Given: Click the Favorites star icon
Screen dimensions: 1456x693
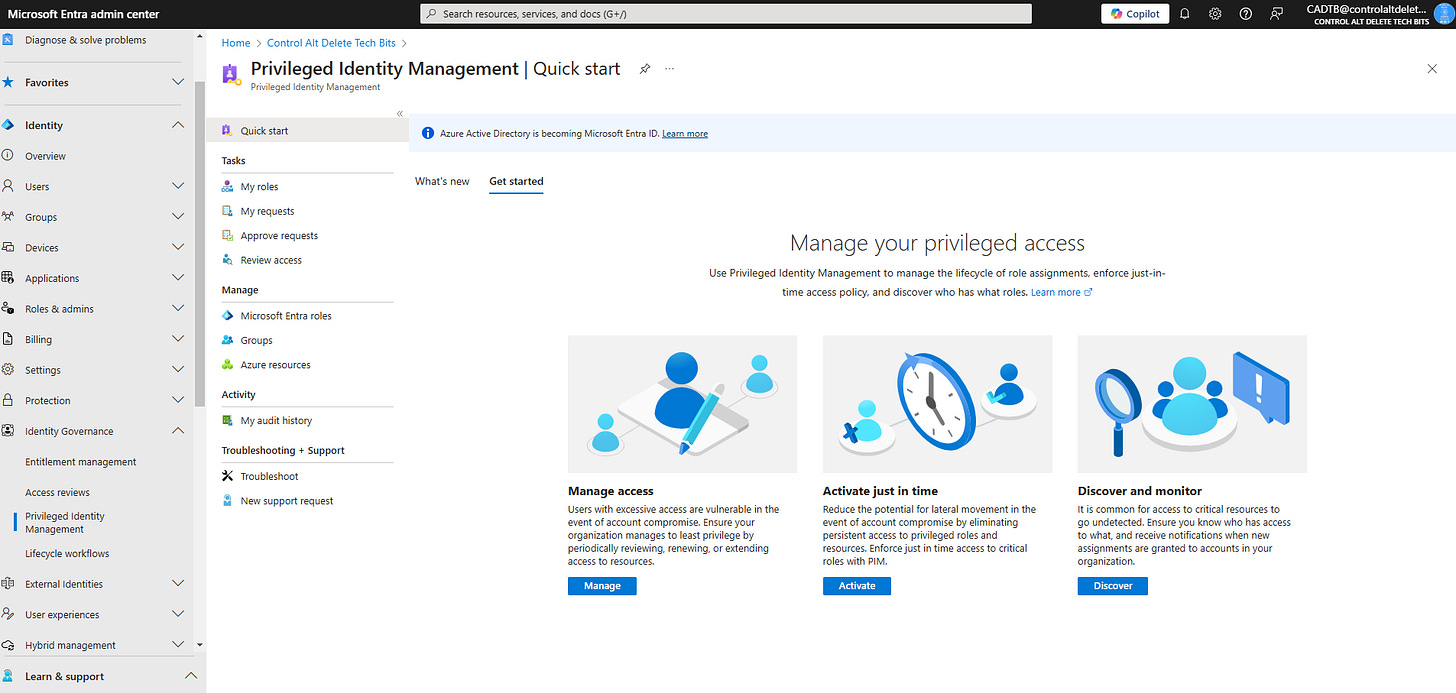Looking at the screenshot, I should pyautogui.click(x=8, y=82).
